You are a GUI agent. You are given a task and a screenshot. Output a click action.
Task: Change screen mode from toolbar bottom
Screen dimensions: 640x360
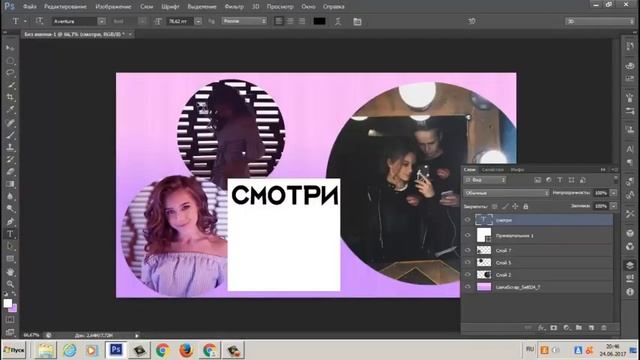10,332
